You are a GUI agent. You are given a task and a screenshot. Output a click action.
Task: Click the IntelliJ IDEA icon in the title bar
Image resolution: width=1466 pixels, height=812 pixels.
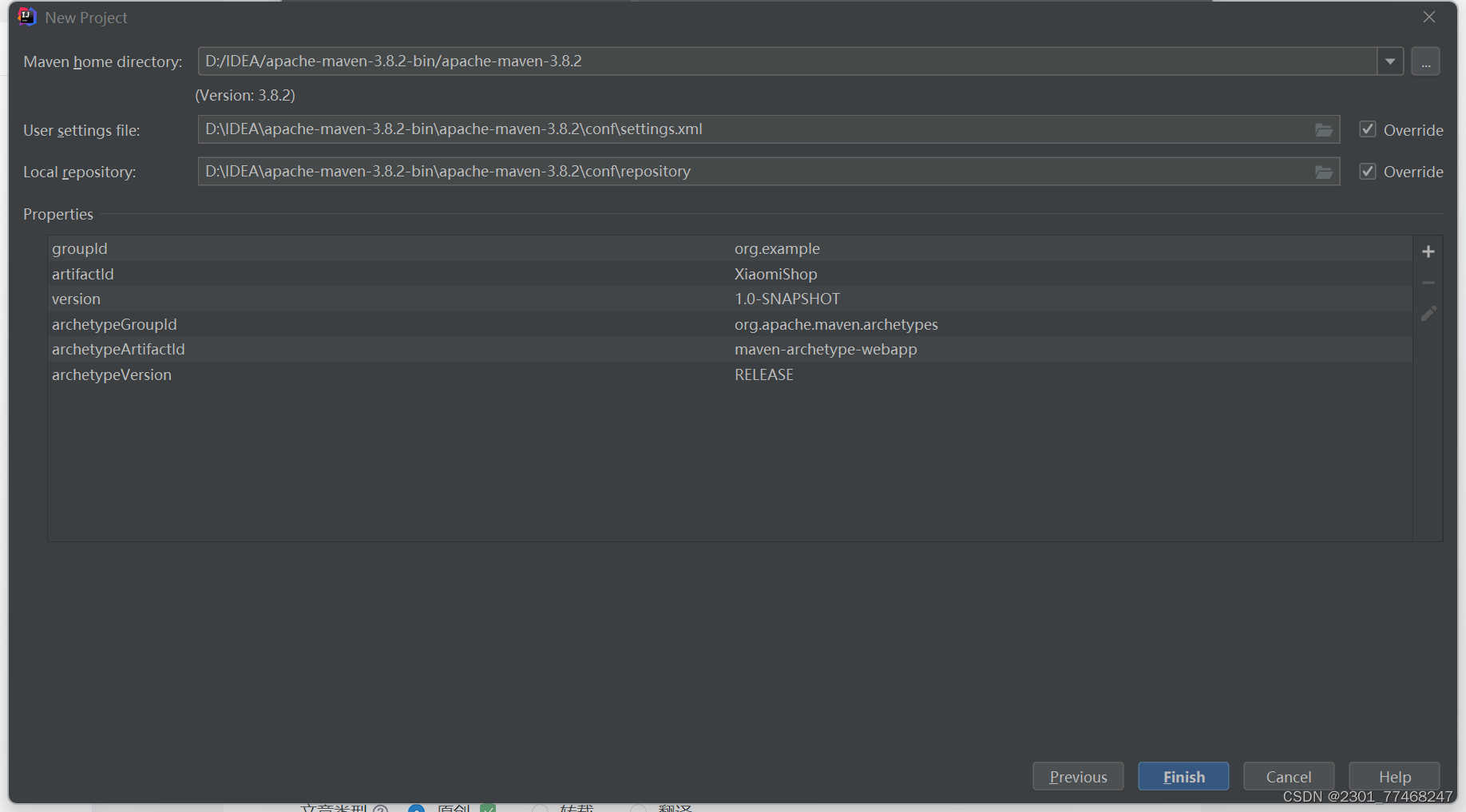26,17
